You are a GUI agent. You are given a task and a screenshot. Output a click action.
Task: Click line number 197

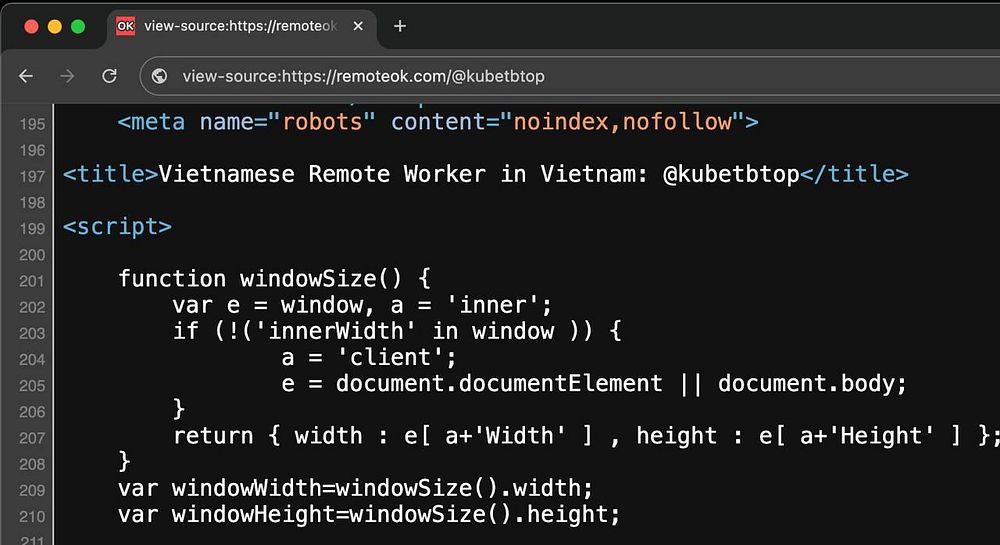coord(32,176)
